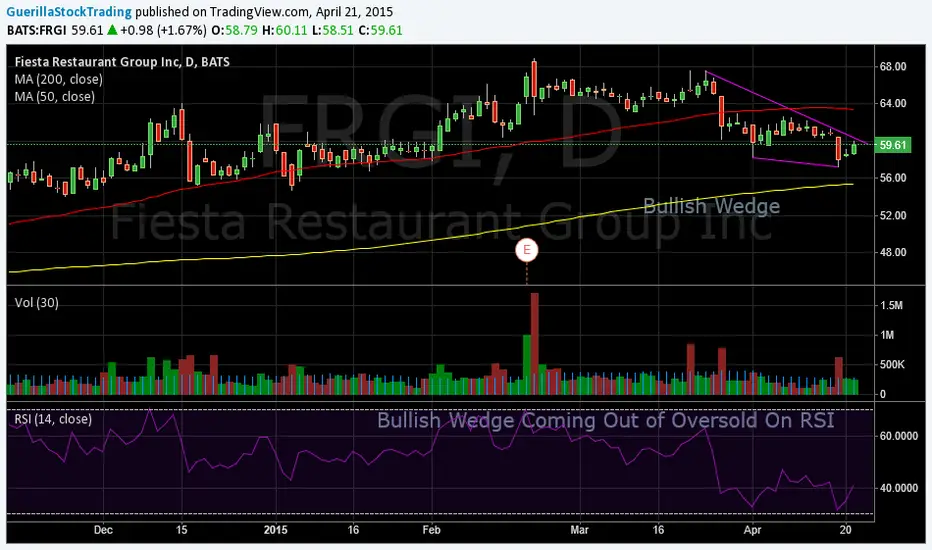Click the Apr date axis label
The image size is (932, 550).
[x=752, y=530]
